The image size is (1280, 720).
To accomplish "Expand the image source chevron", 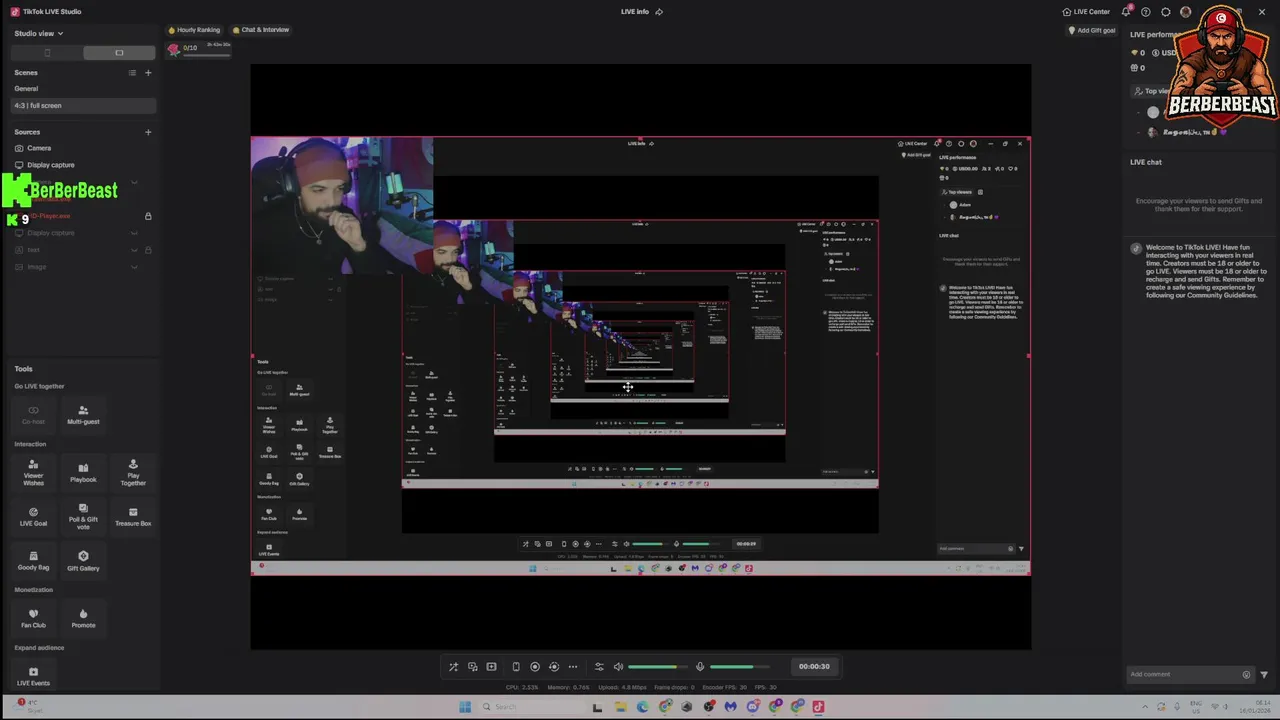I will click(134, 267).
